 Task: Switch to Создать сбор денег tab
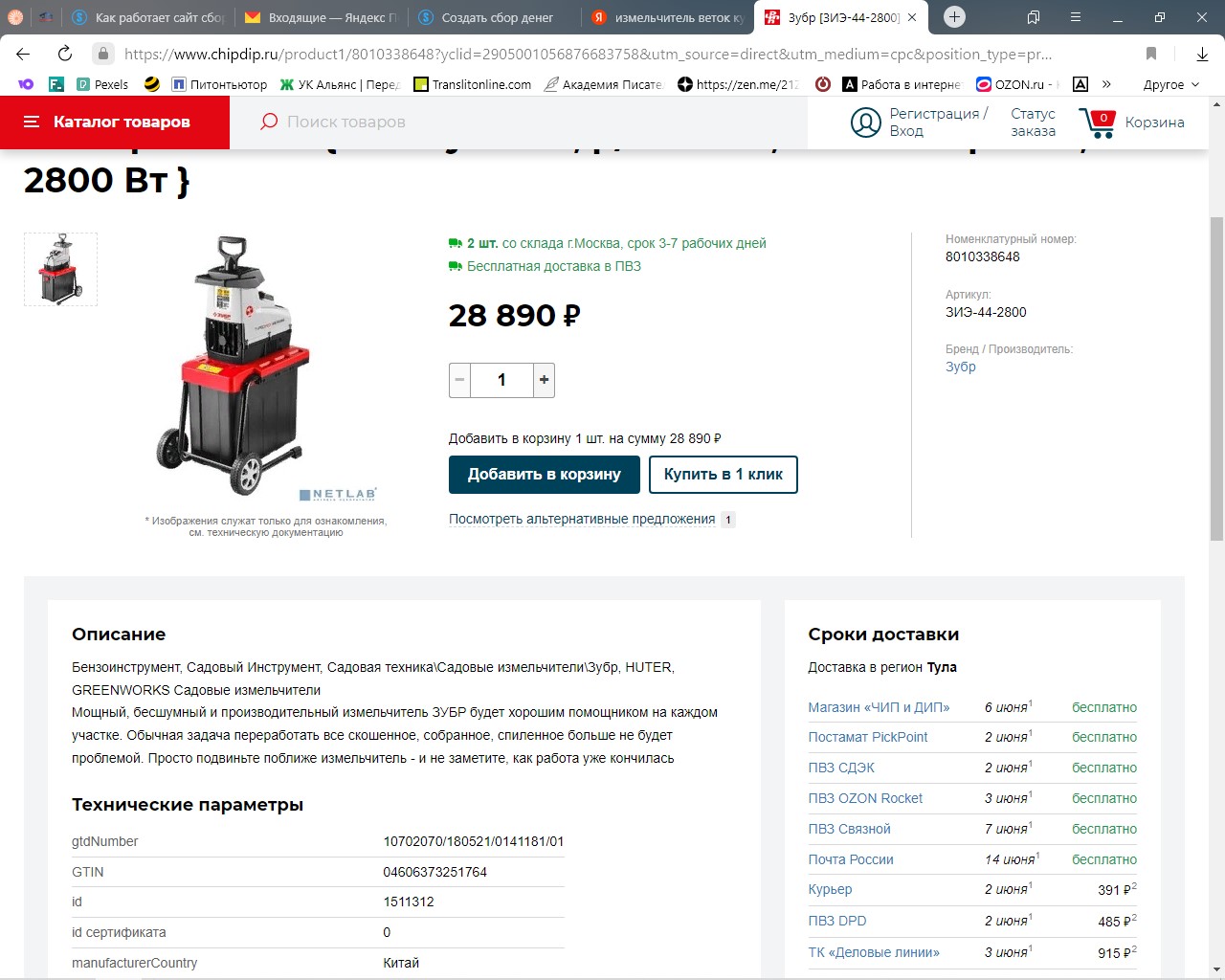495,17
